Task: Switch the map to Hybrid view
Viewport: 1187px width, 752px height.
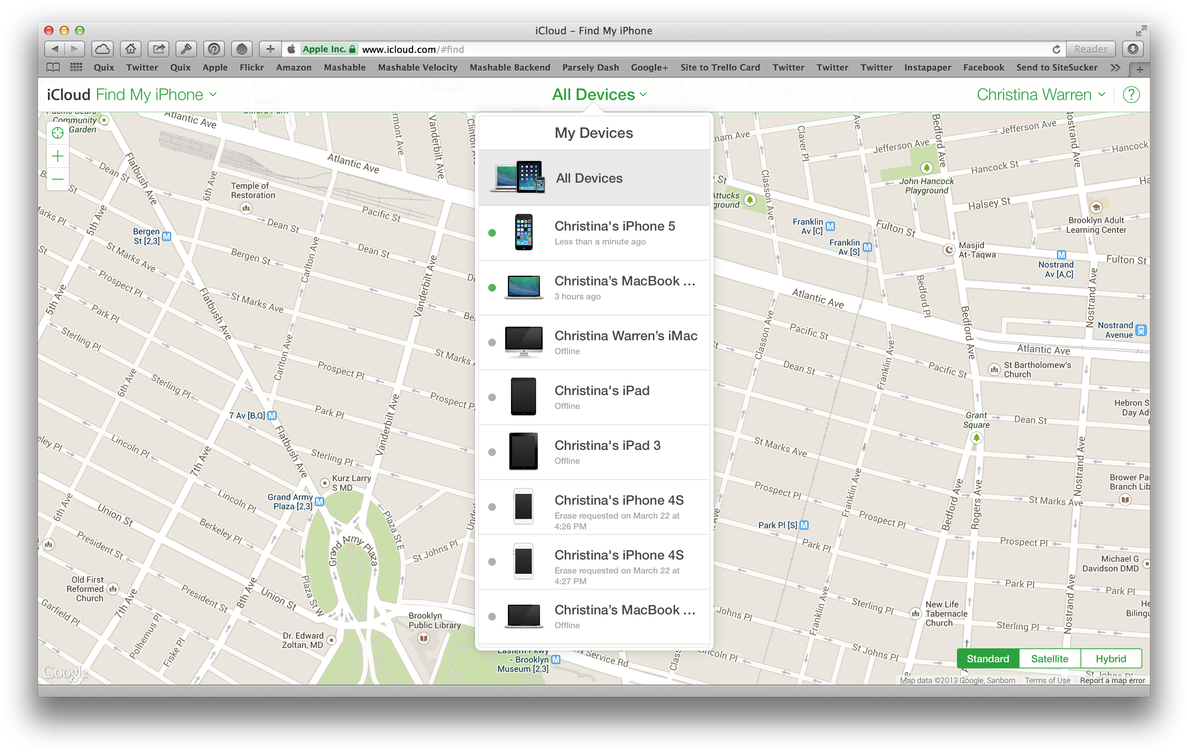Action: tap(1110, 659)
